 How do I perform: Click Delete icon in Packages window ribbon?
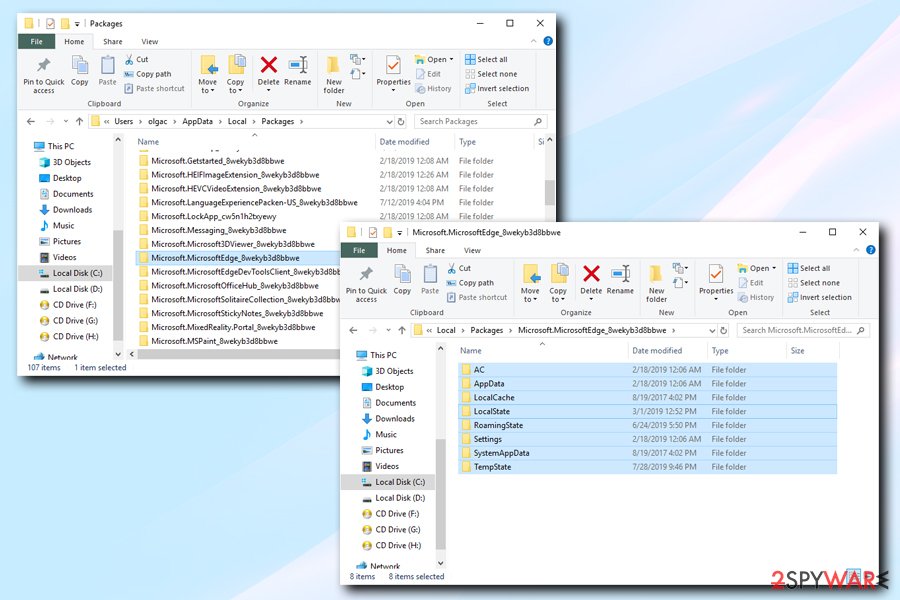[268, 65]
